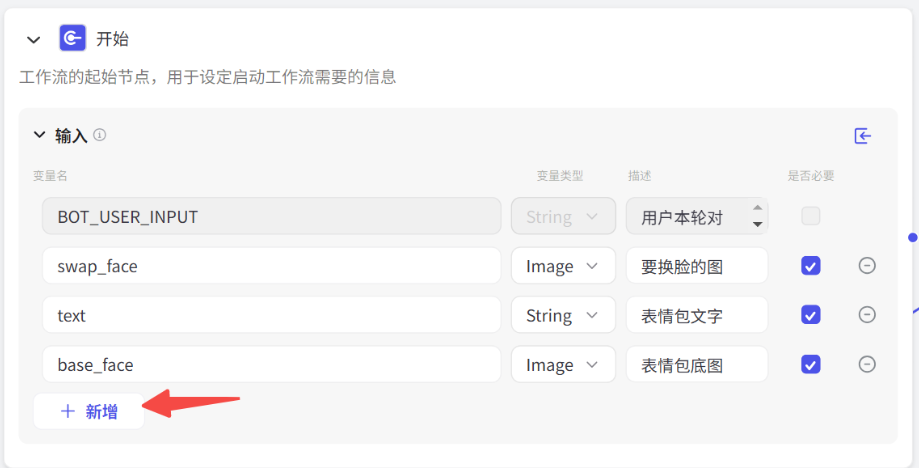The height and width of the screenshot is (471, 919).
Task: Click 新增 to add a variable
Action: click(x=89, y=411)
